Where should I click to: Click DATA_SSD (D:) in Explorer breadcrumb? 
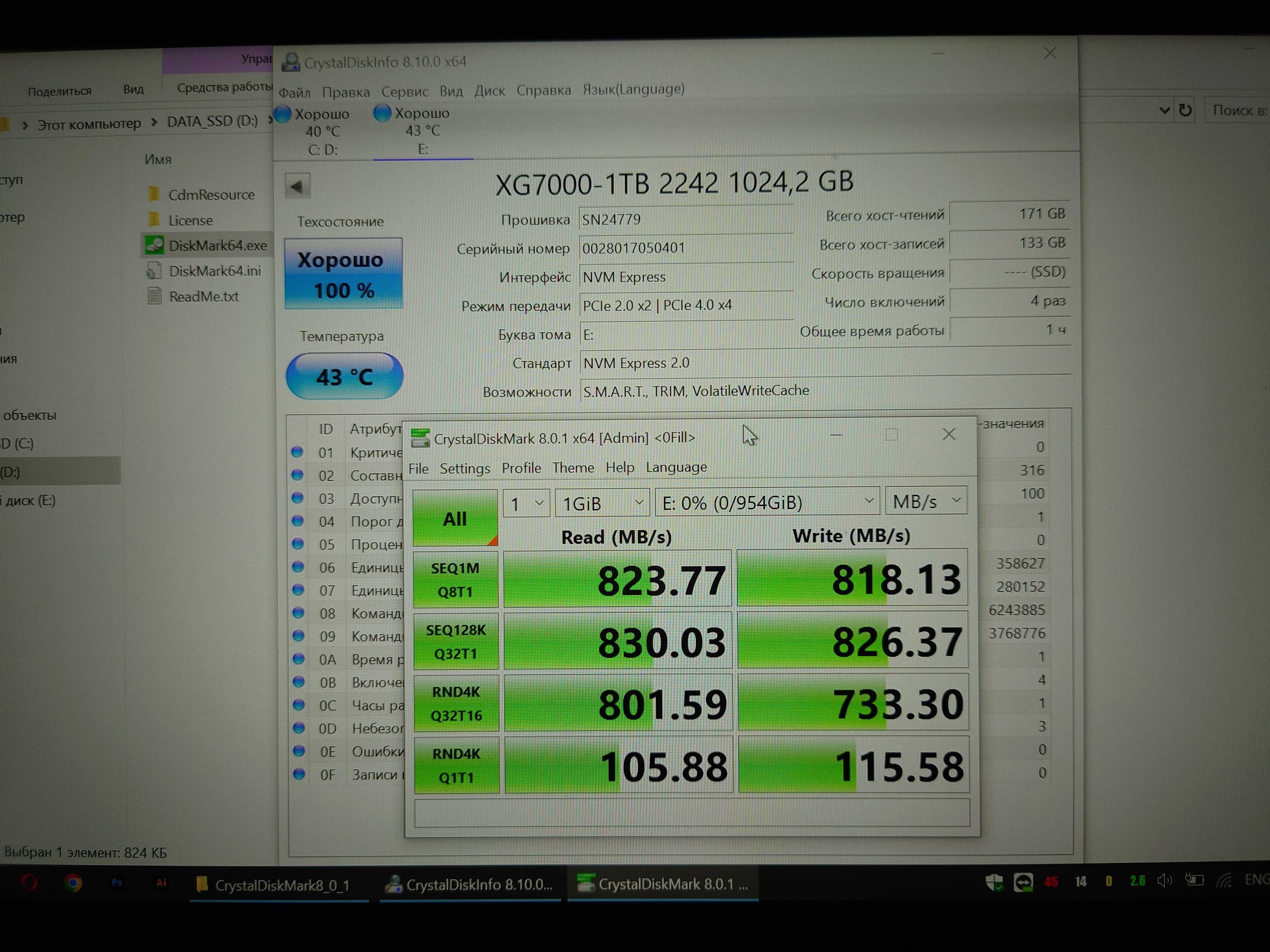212,122
